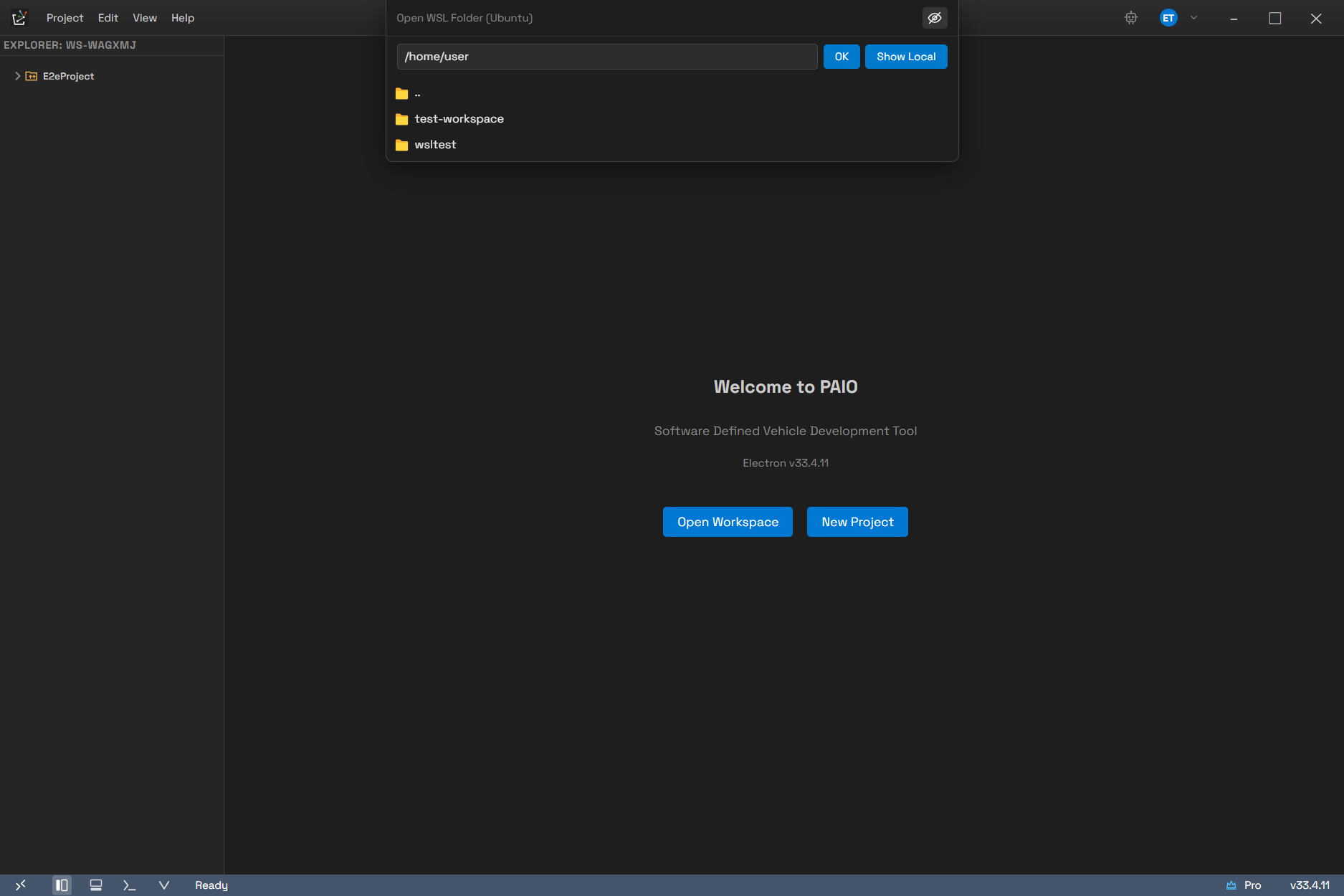Open the terminal icon in status bar
This screenshot has height=896, width=1344.
[x=130, y=885]
